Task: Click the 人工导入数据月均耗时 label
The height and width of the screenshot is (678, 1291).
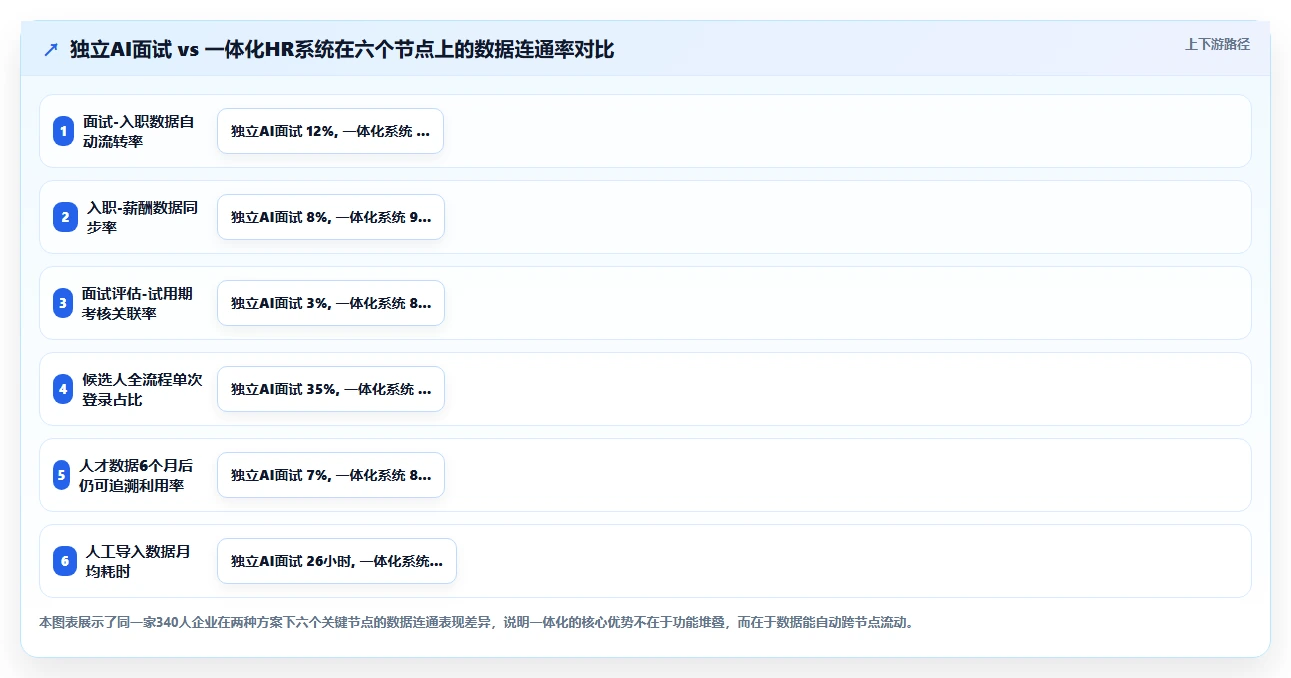Action: click(x=138, y=561)
